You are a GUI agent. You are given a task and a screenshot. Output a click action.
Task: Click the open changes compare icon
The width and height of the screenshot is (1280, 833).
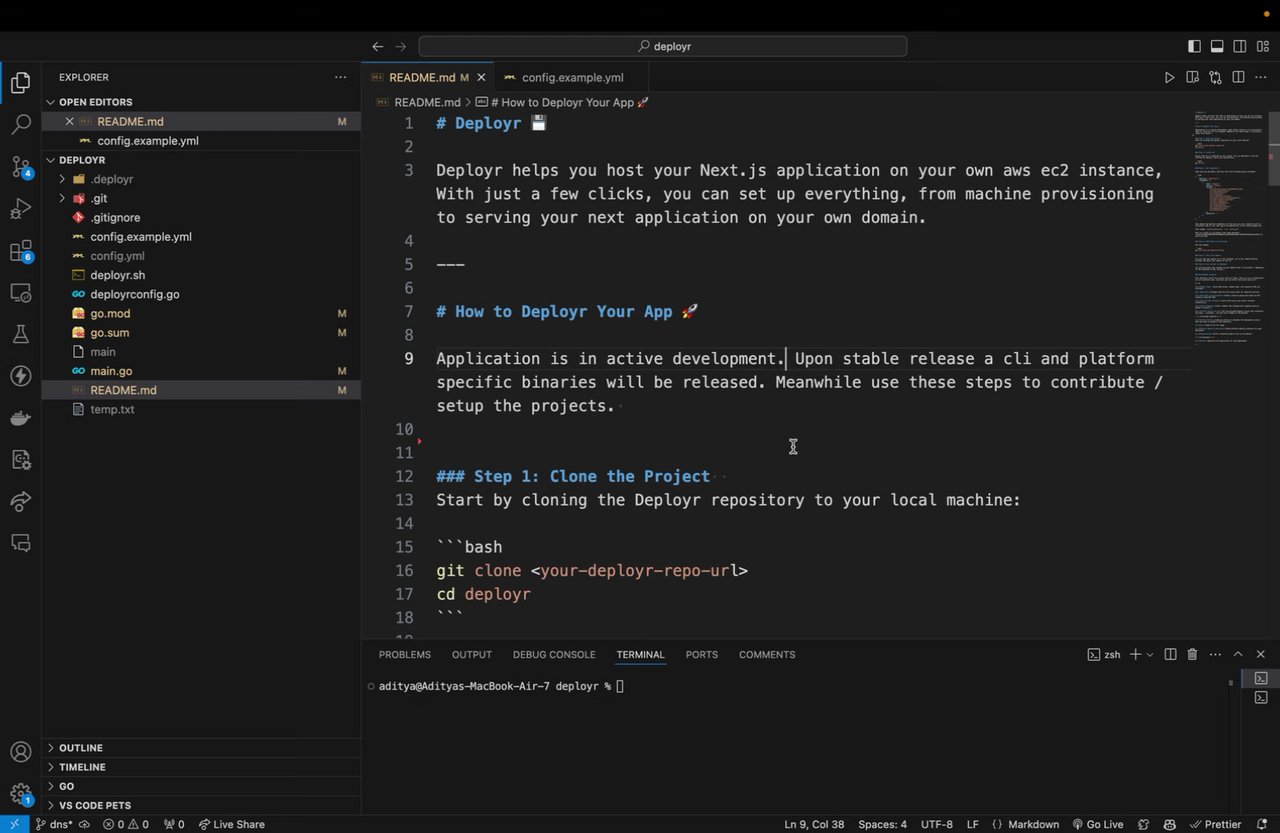pos(1215,77)
